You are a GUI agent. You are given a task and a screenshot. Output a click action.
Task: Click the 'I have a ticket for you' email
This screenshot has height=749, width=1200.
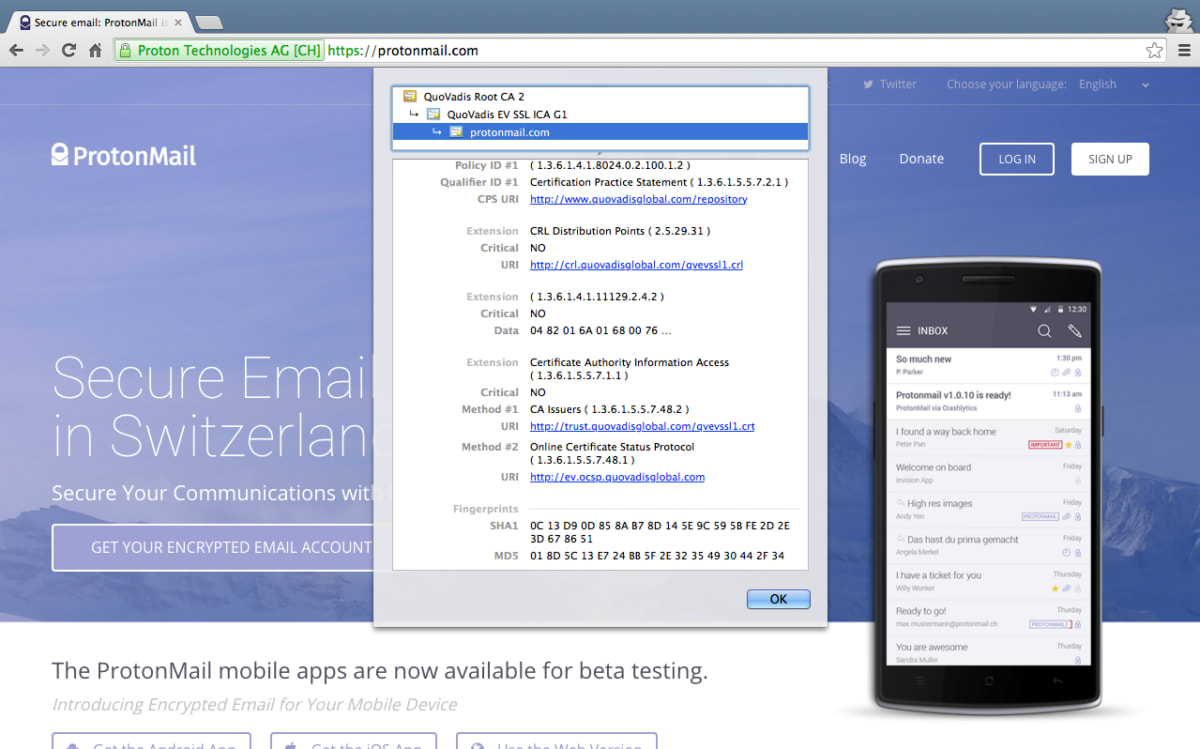[x=988, y=581]
